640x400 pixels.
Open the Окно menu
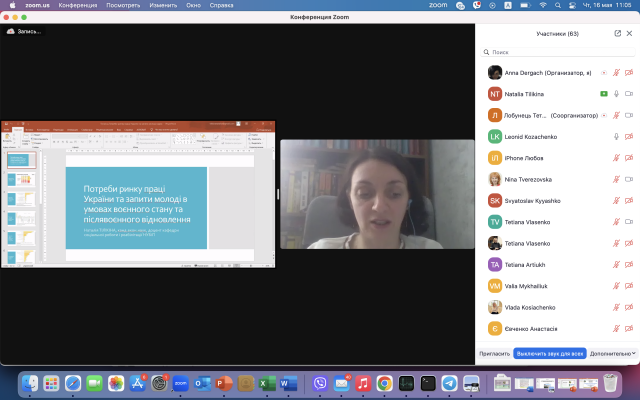[193, 5]
